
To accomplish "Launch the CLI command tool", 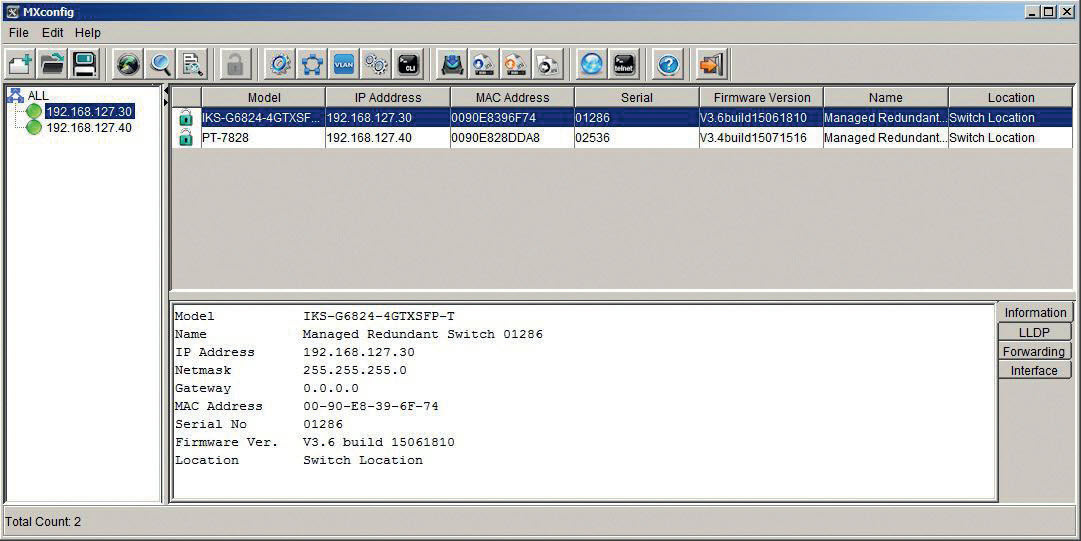I will pyautogui.click(x=409, y=65).
